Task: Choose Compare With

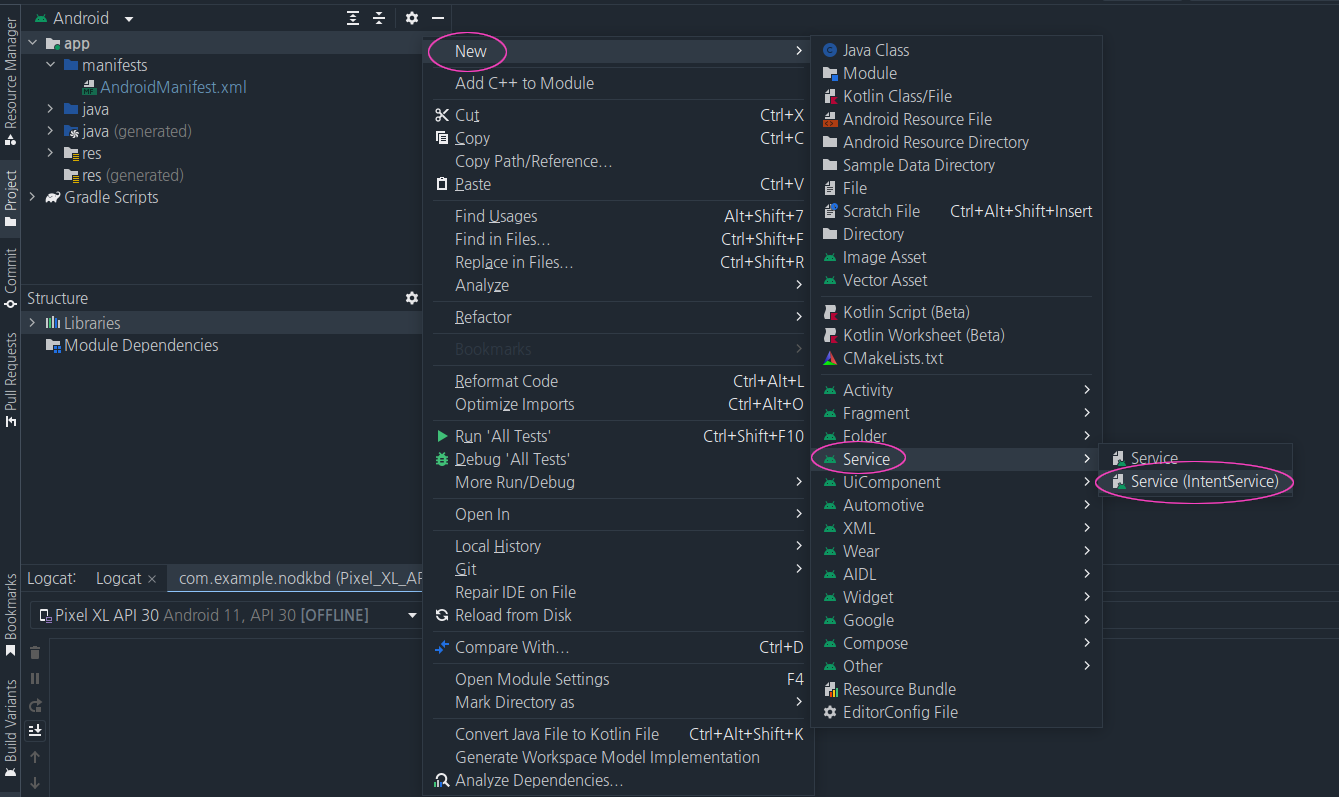Action: 618,647
